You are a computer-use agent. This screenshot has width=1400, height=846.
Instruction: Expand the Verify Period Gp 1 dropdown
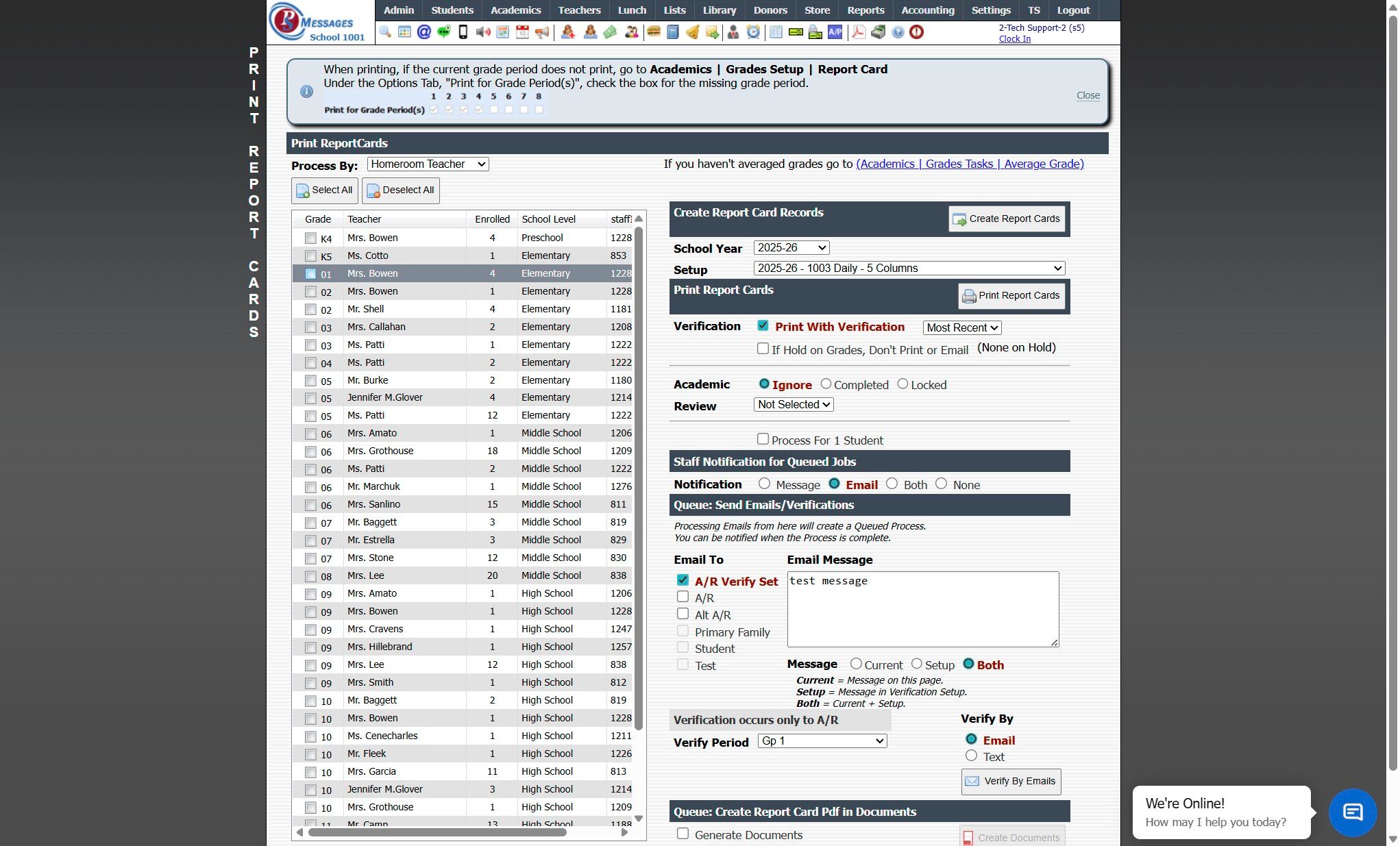point(822,741)
